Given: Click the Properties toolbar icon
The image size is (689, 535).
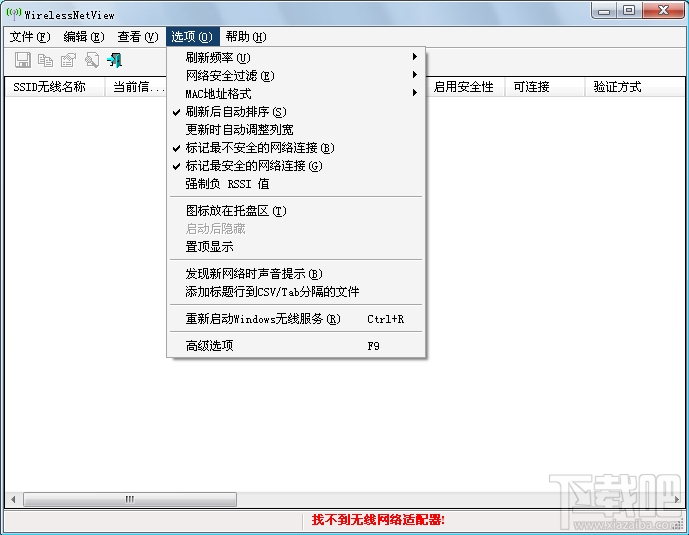Looking at the screenshot, I should pyautogui.click(x=68, y=60).
